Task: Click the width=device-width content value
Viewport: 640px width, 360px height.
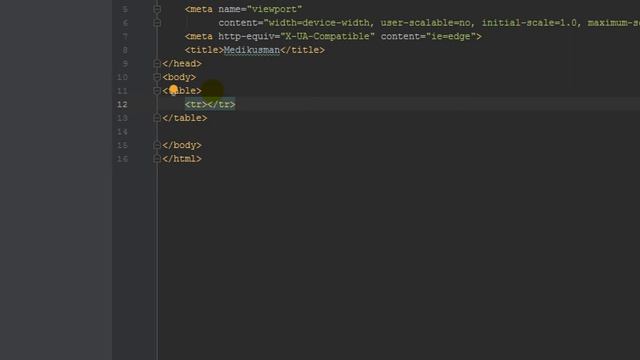Action: point(318,23)
